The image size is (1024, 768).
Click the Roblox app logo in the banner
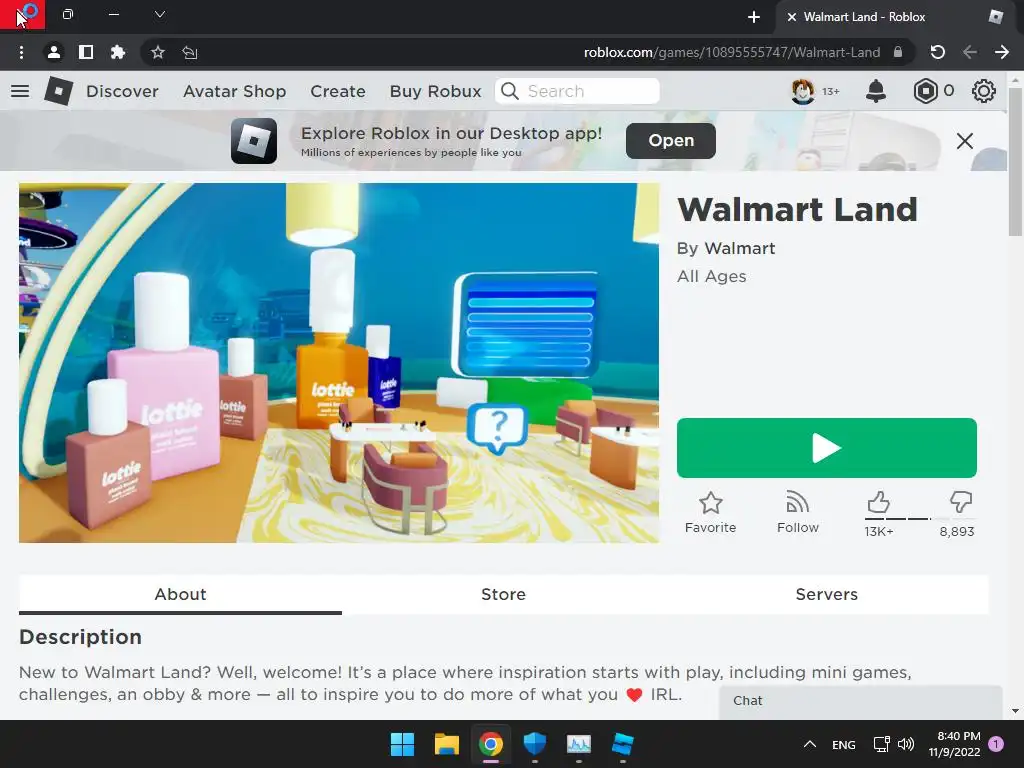click(254, 140)
